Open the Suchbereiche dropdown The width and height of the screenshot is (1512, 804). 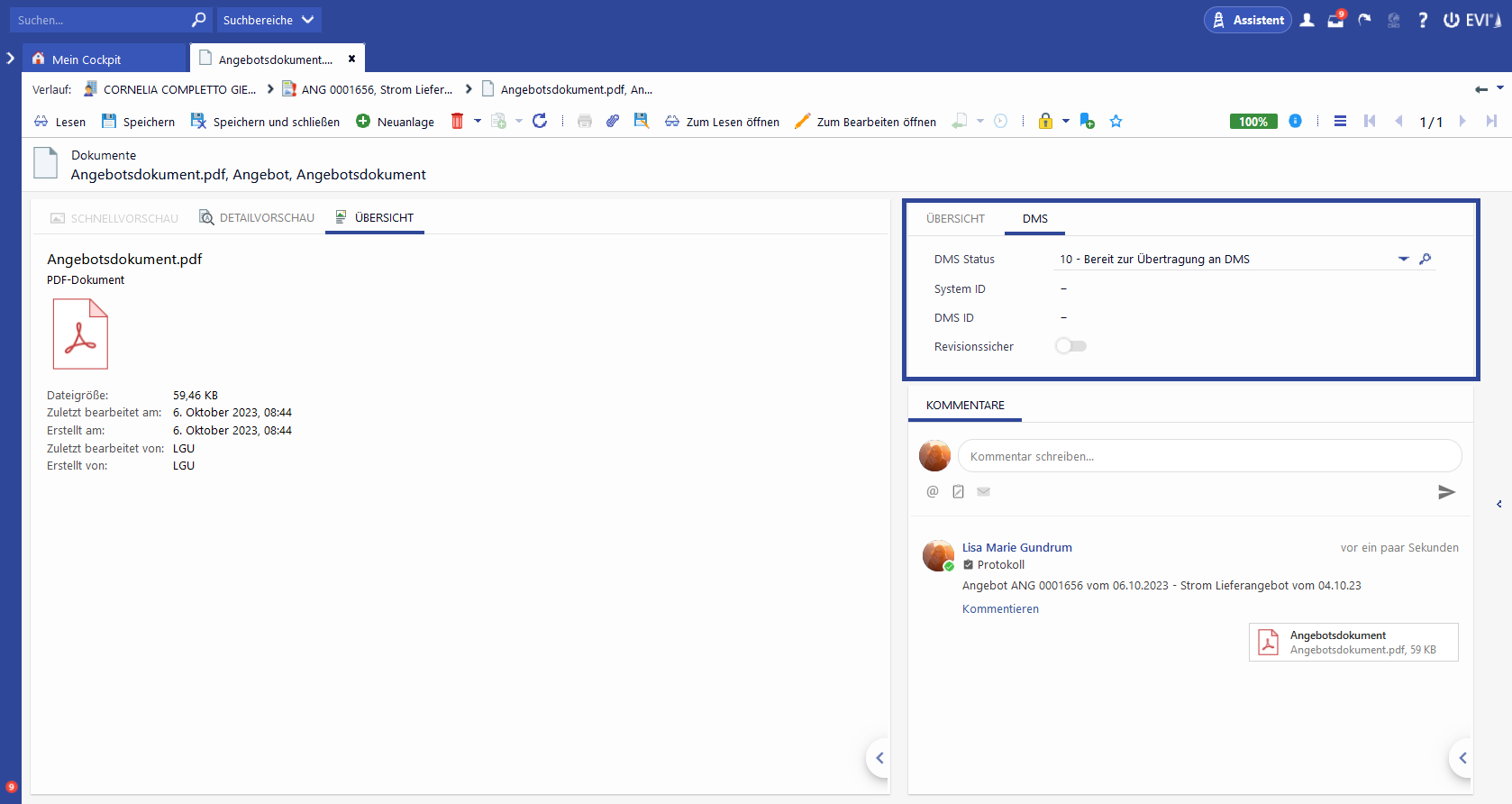(269, 20)
